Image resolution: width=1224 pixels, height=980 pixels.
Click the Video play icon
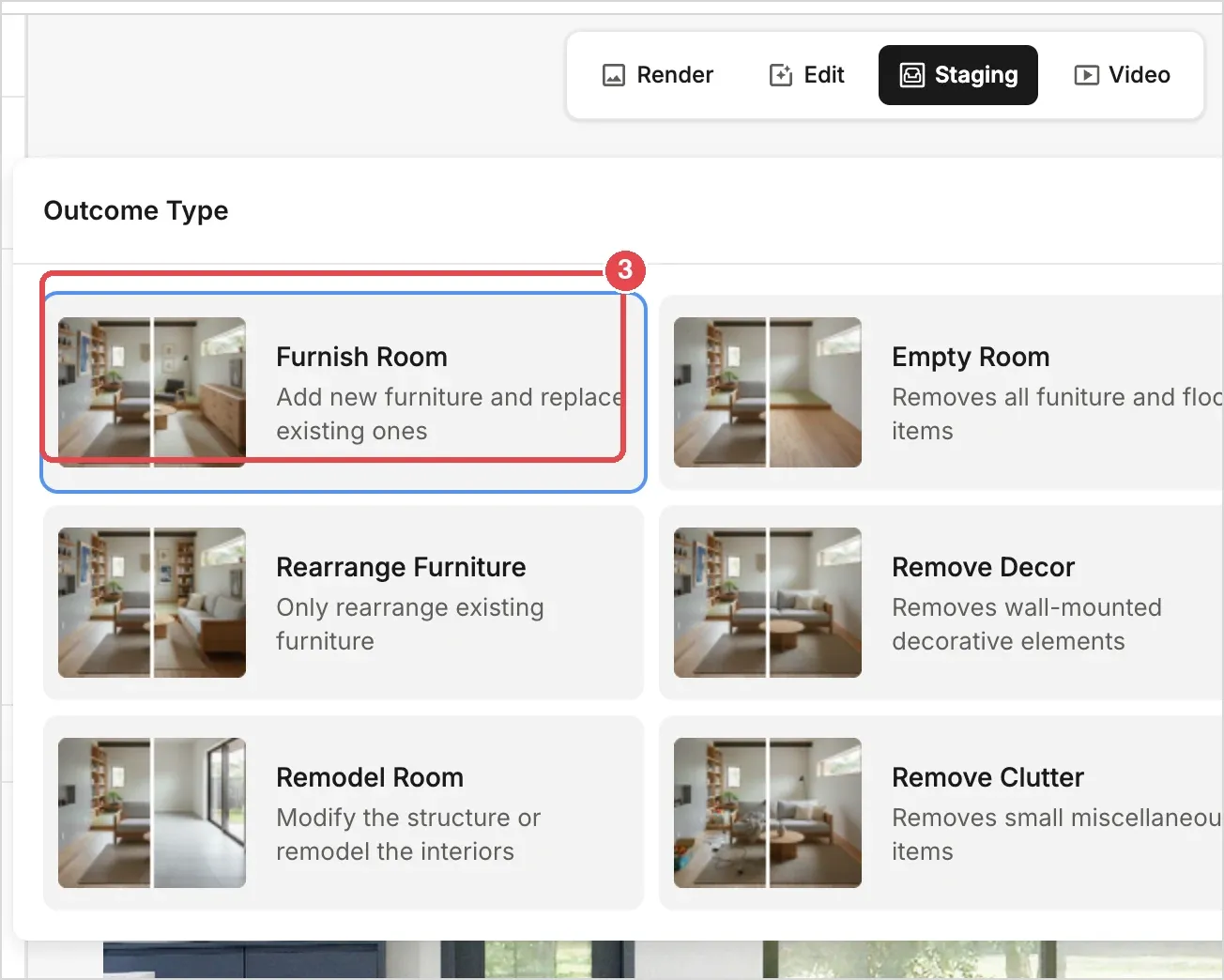point(1086,75)
